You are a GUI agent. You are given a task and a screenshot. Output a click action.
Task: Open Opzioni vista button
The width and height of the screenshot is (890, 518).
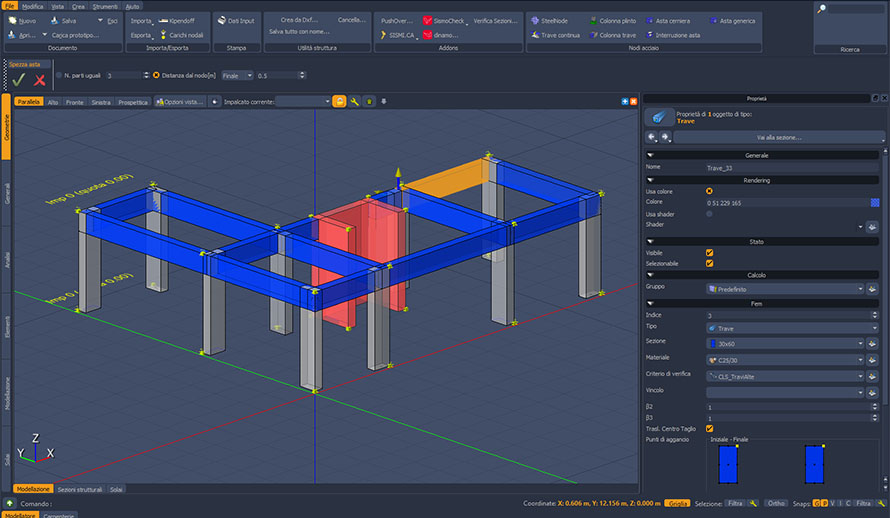tap(180, 102)
